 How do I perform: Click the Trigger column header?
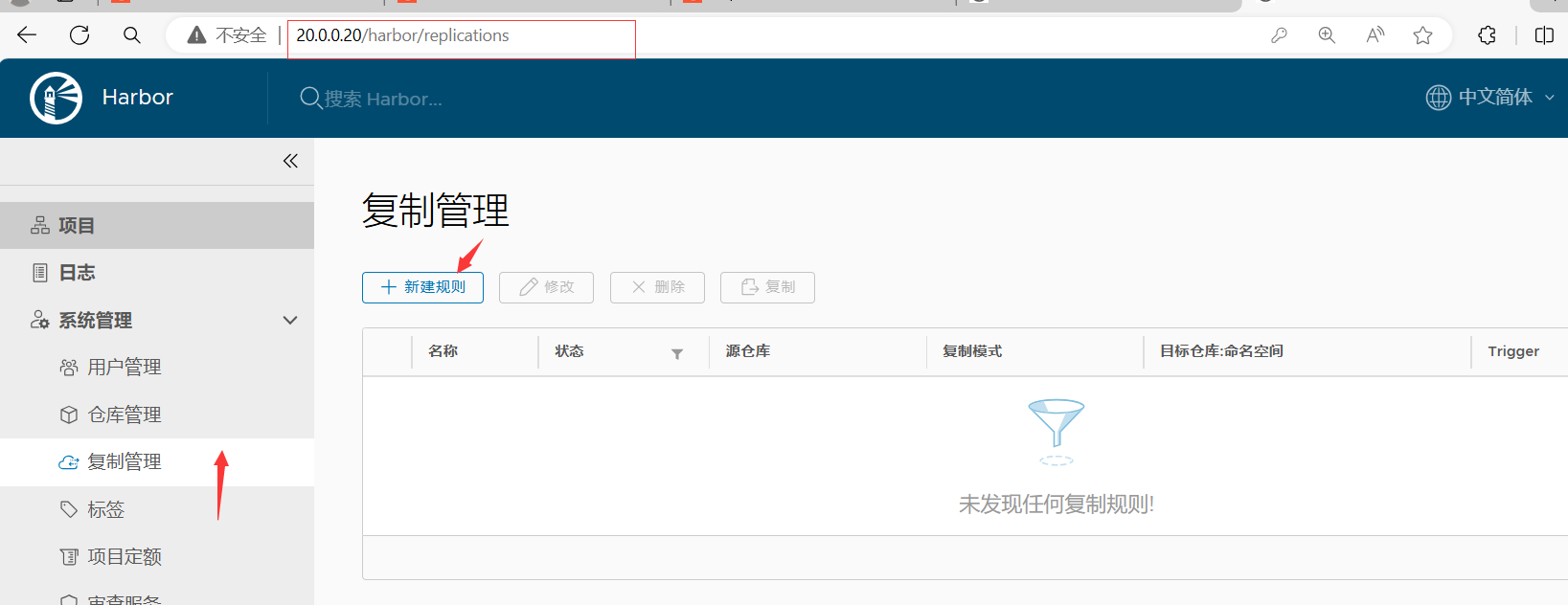tap(1513, 351)
